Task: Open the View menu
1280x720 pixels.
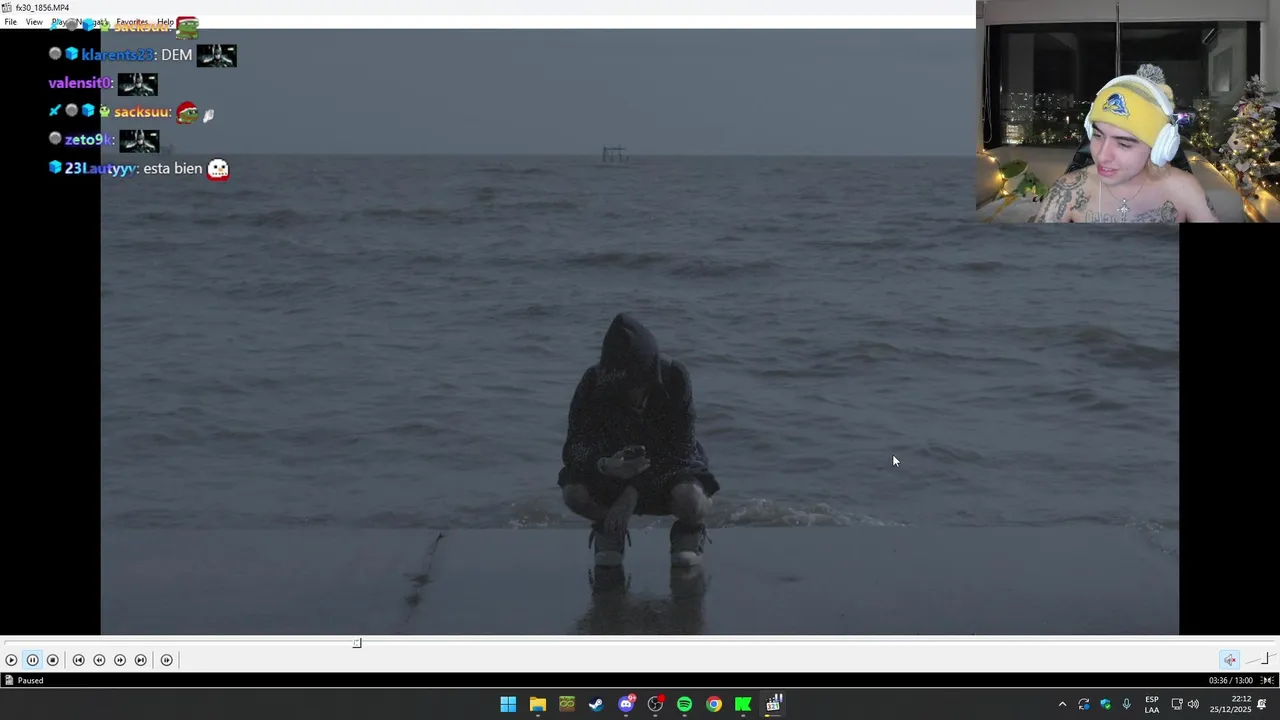Action: point(34,22)
